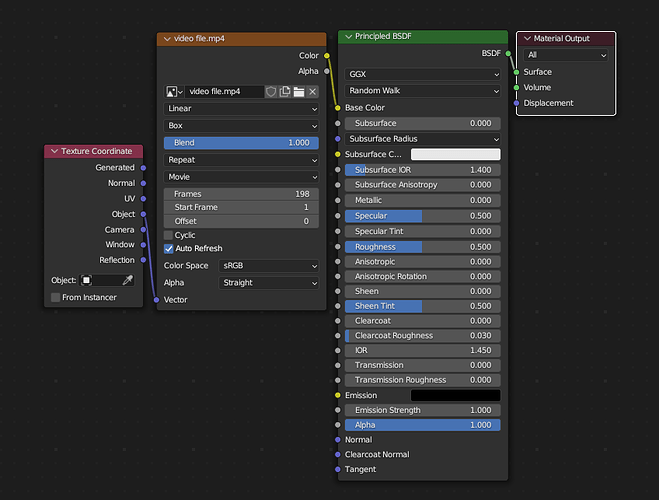Image resolution: width=659 pixels, height=500 pixels.
Task: Click the Volume input socket
Action: click(x=517, y=87)
